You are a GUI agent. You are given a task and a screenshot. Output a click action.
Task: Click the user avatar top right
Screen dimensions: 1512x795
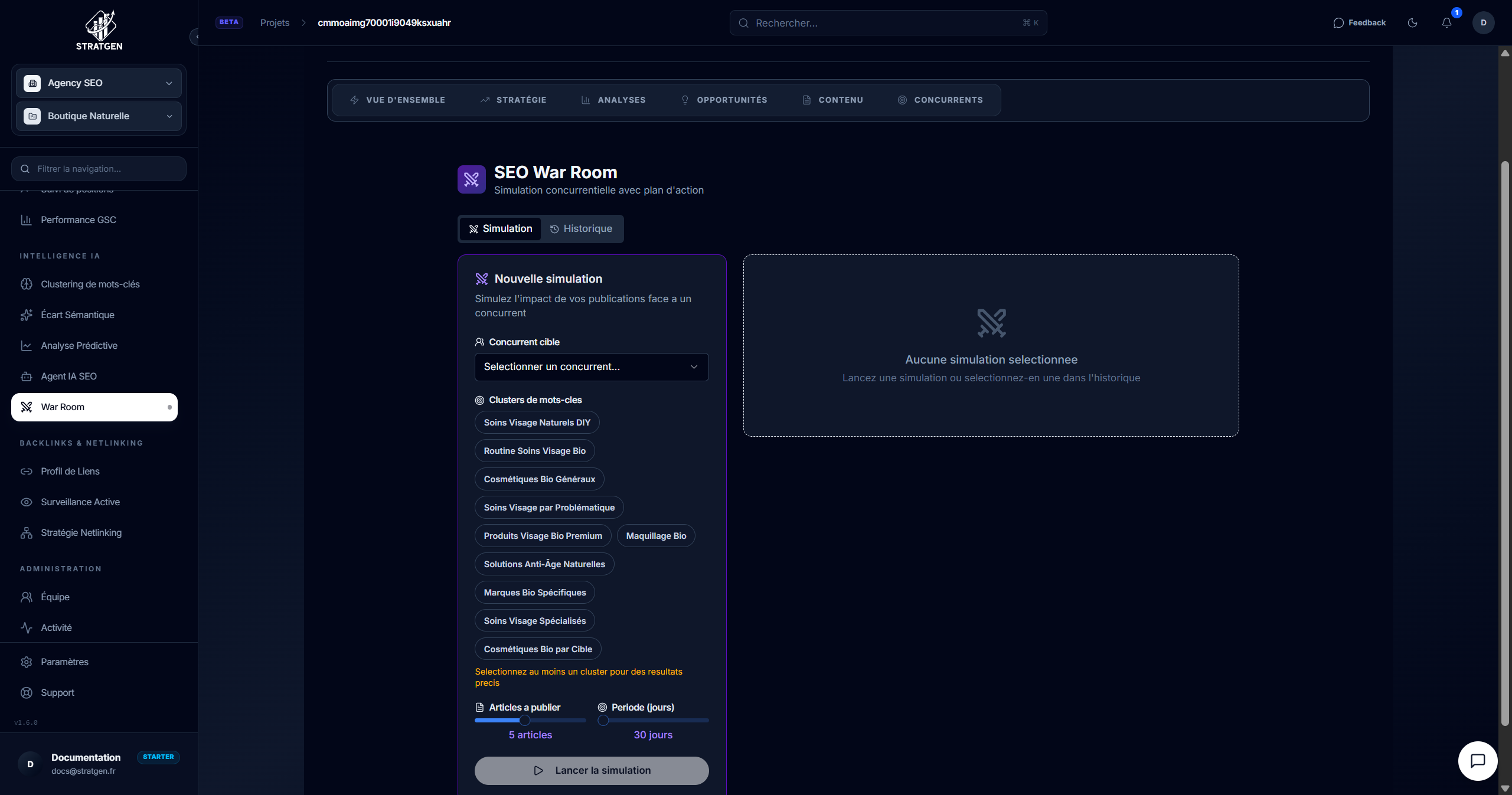click(1483, 23)
